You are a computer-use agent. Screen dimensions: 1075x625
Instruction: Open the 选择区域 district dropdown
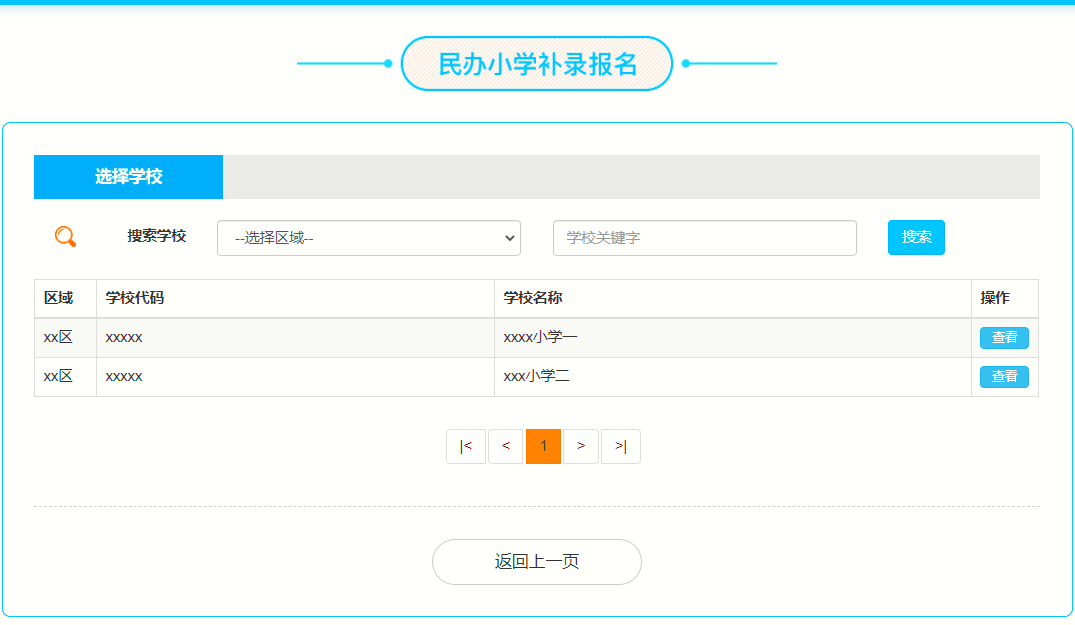[x=369, y=238]
